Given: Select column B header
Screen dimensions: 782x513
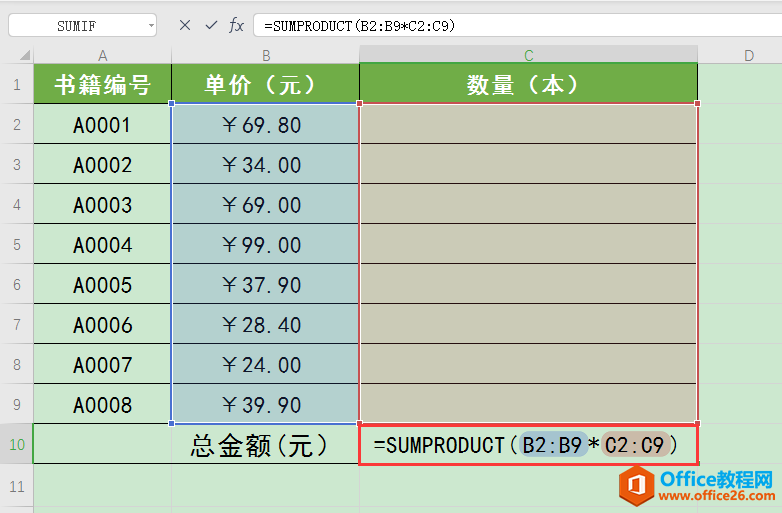Looking at the screenshot, I should [x=266, y=55].
